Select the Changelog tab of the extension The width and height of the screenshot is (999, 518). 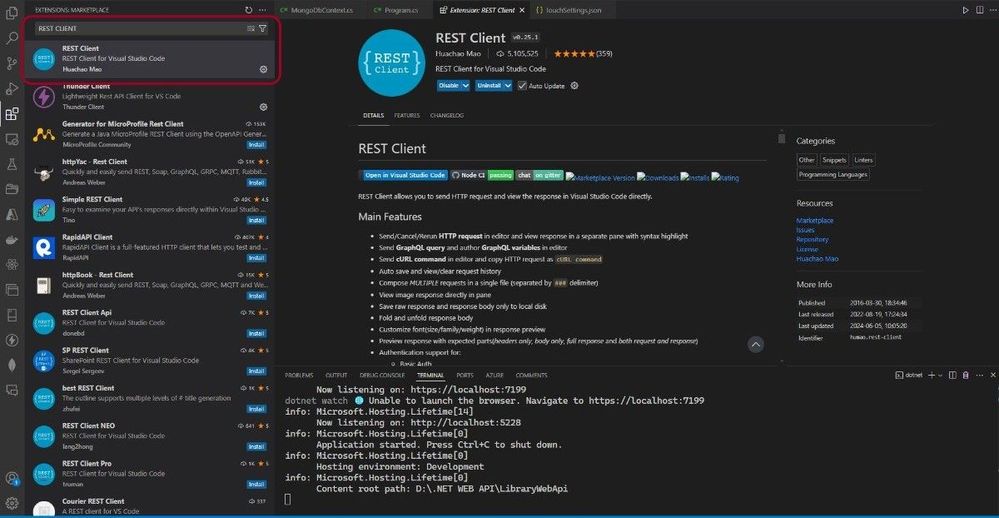(447, 115)
